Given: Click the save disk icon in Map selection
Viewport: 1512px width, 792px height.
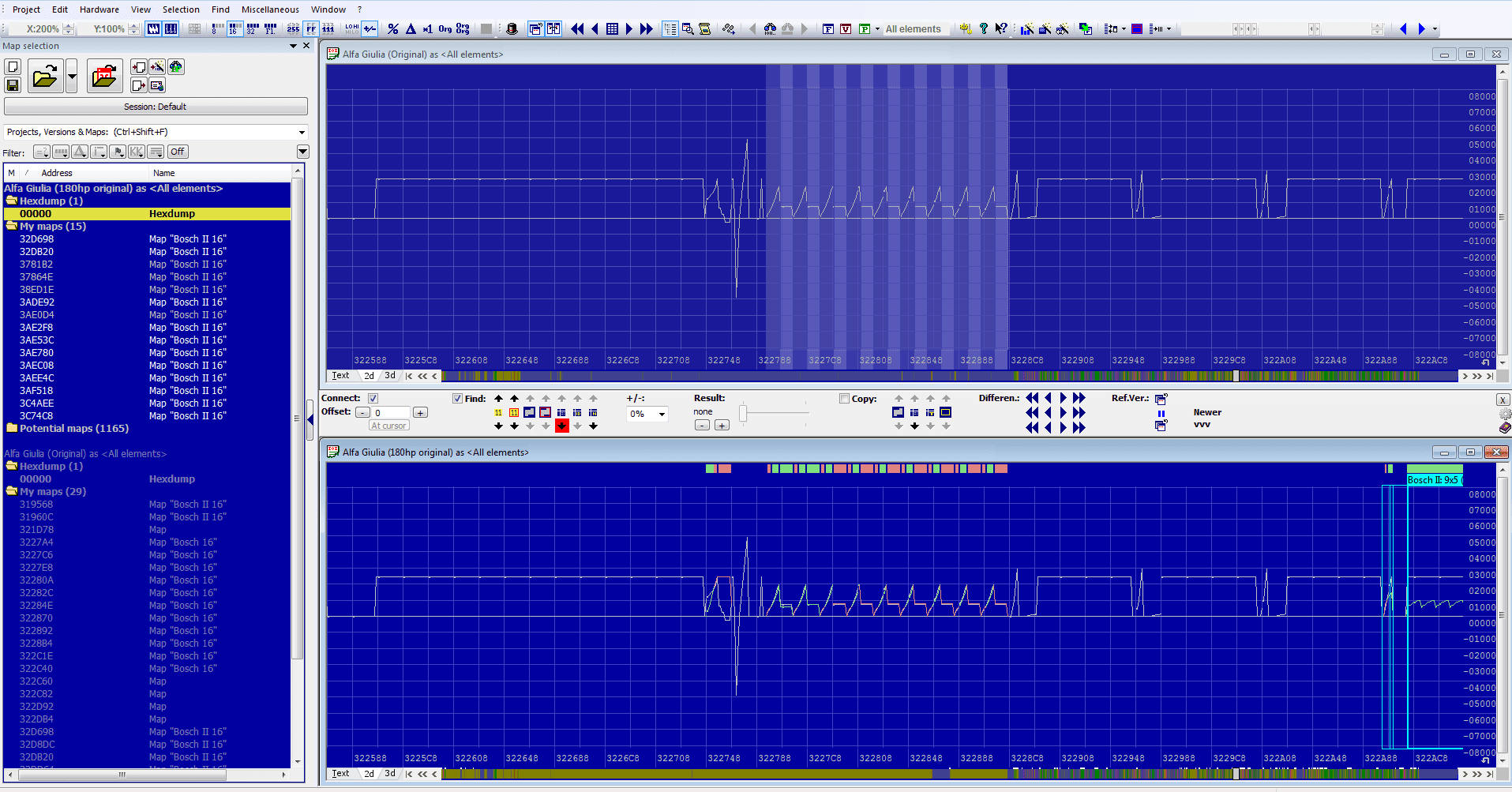Looking at the screenshot, I should [x=13, y=84].
